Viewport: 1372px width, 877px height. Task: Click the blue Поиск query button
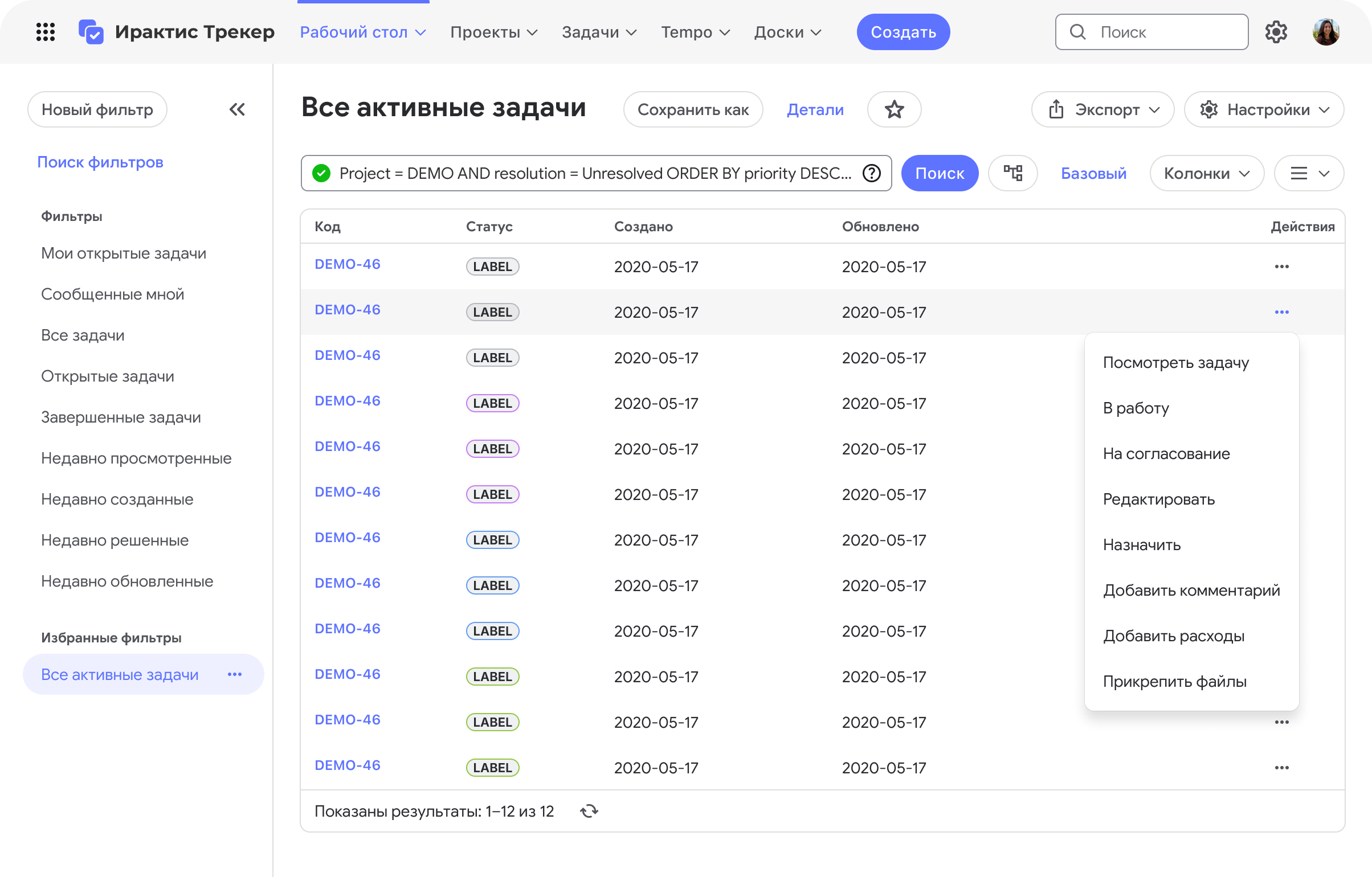coord(940,173)
